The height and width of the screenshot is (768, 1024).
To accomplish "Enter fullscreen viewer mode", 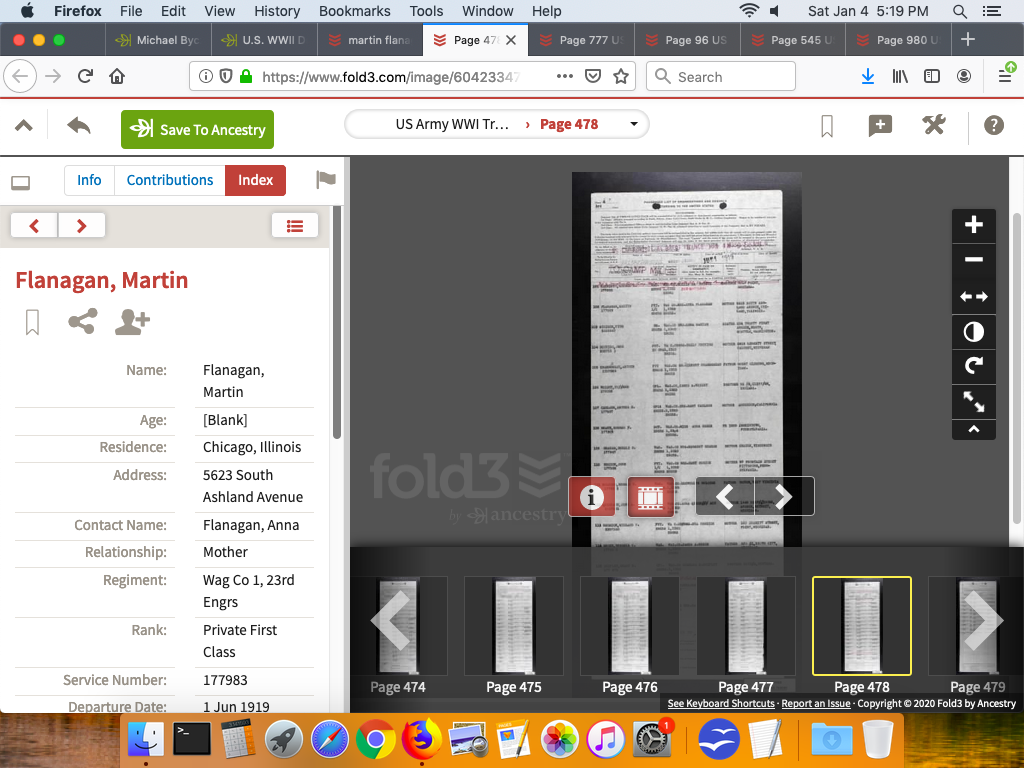I will (x=973, y=402).
